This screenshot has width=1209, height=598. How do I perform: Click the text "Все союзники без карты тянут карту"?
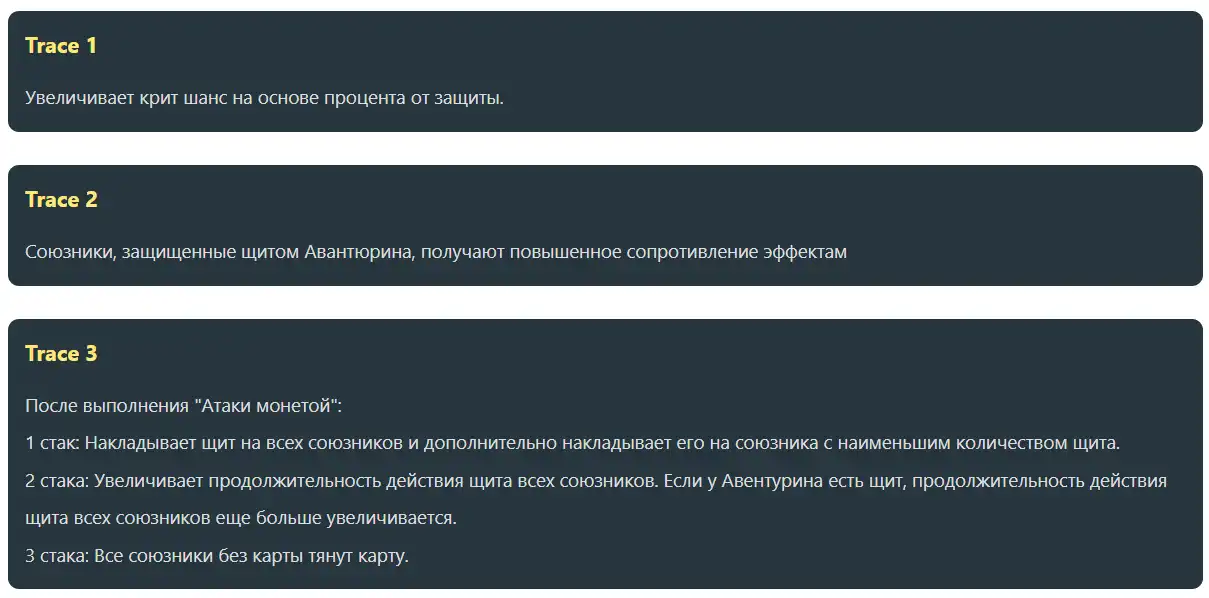[250, 556]
